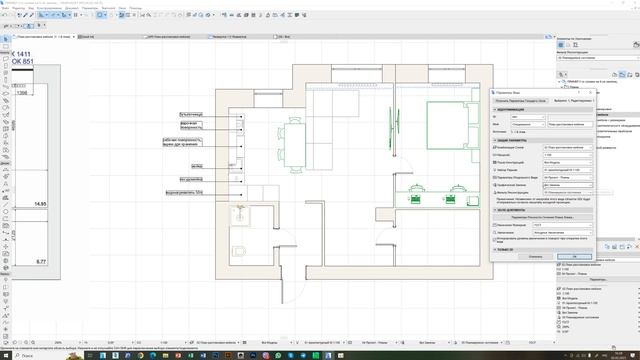Click the Windows Start button
The image size is (640, 360).
(6, 356)
